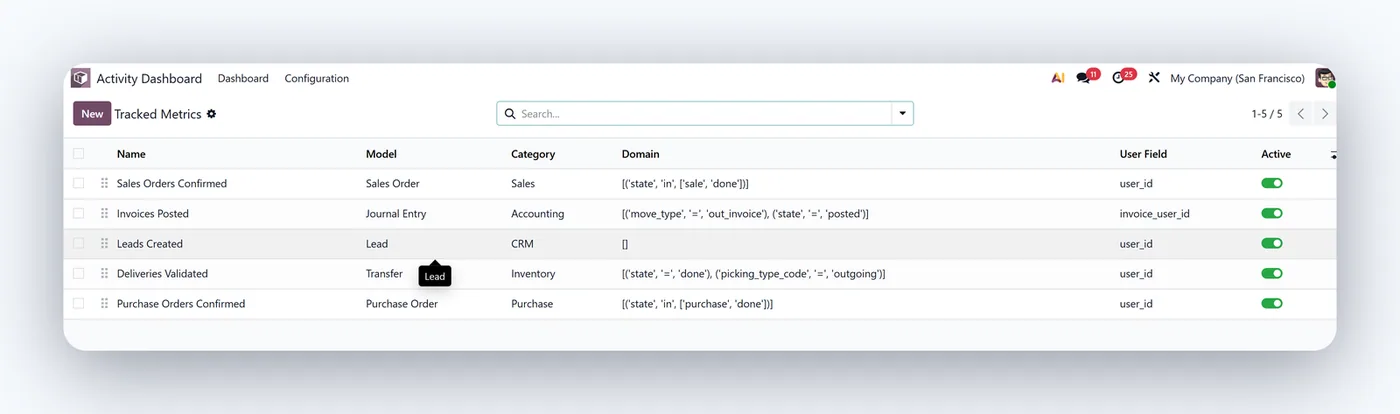Screen dimensions: 1400x414
Task: Click the Inventory category cell
Action: (533, 274)
